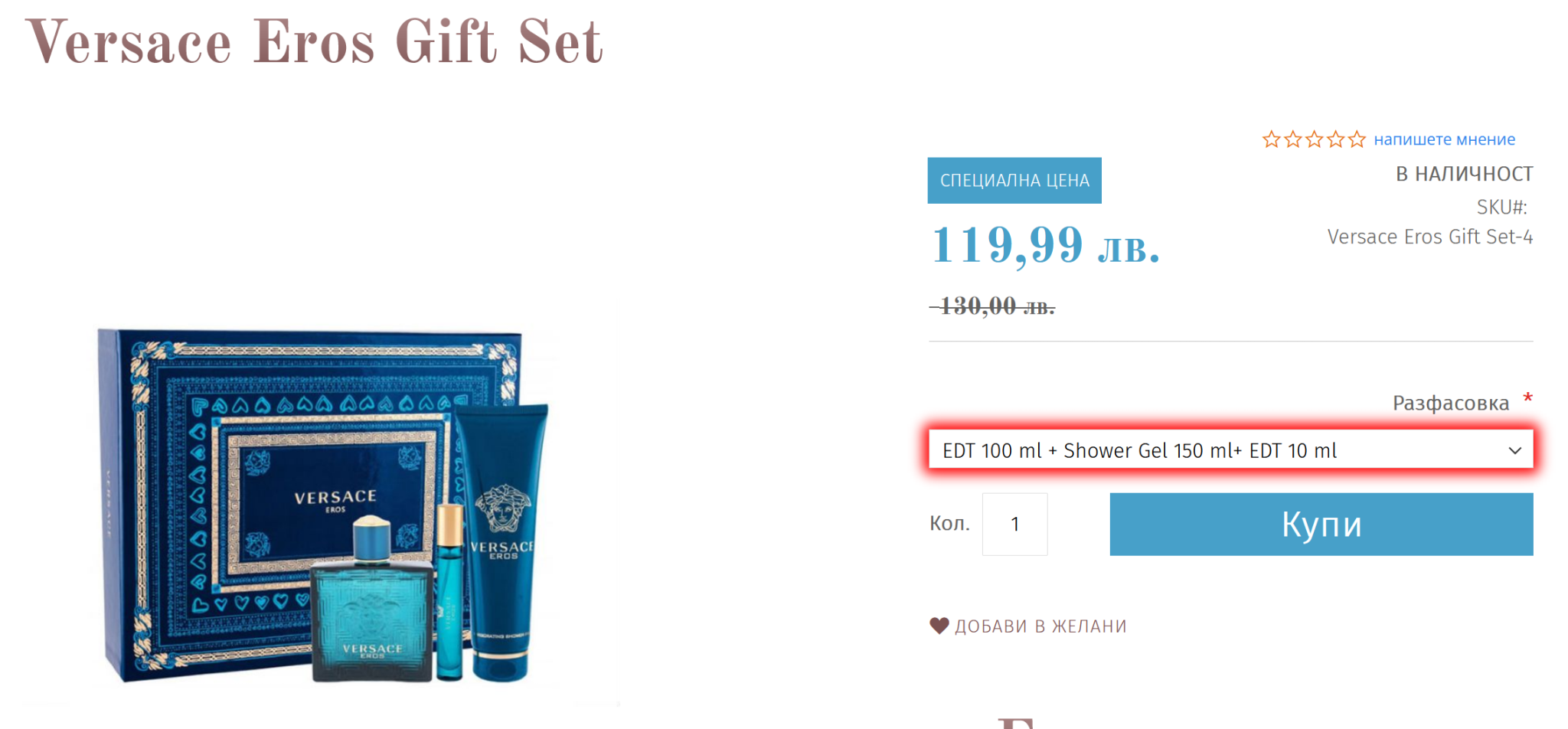
Task: Click the 119,99 лв. special price
Action: pos(1045,246)
